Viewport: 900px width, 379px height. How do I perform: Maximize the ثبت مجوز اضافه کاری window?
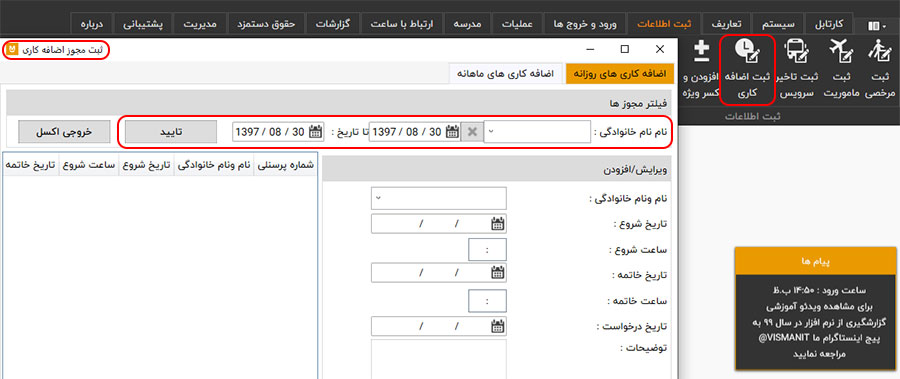click(625, 49)
